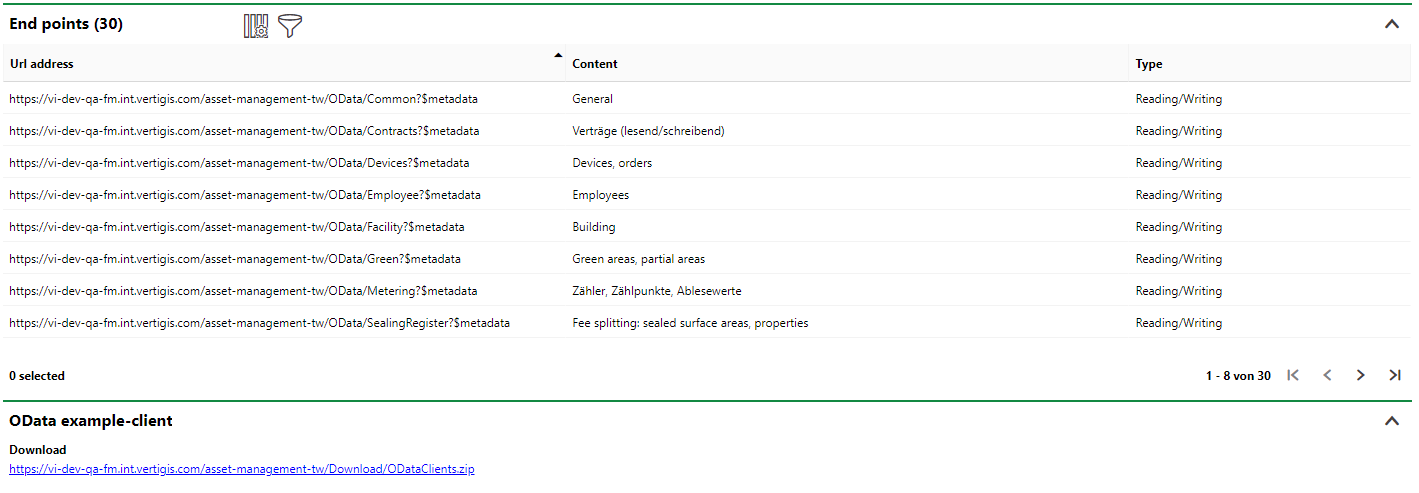
Task: Collapse the End points section
Action: click(x=1391, y=24)
